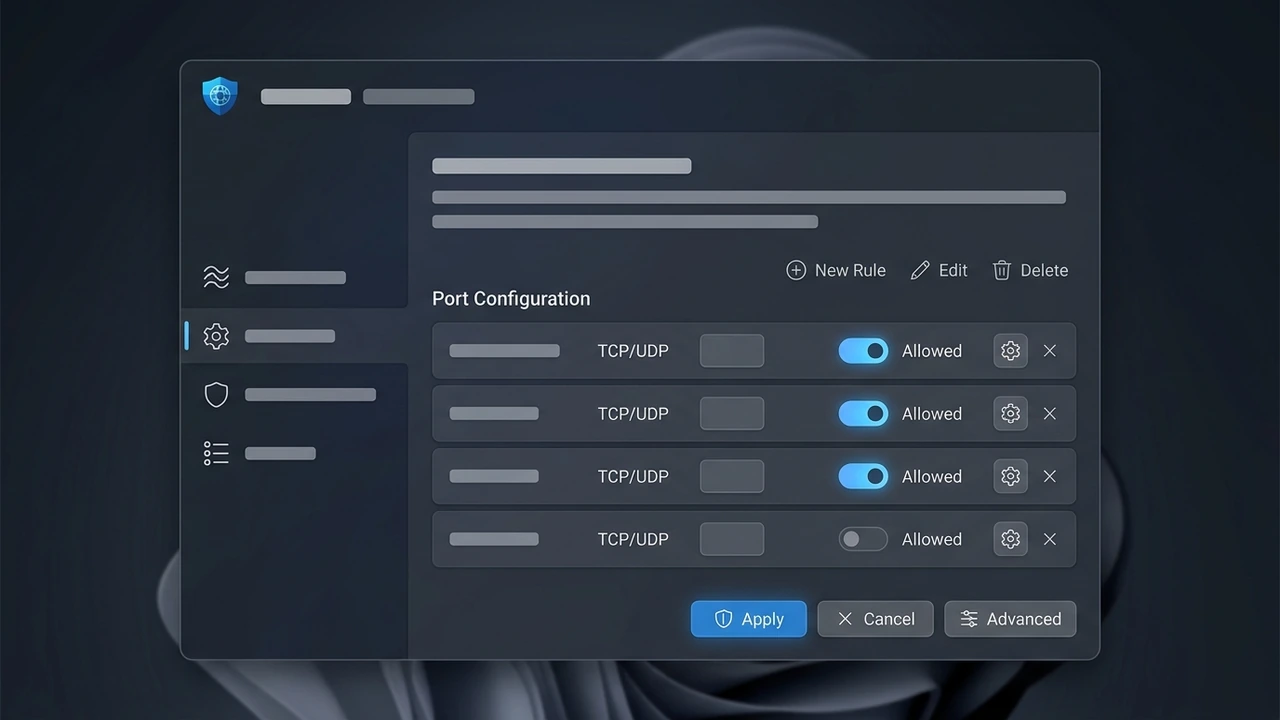Image resolution: width=1280 pixels, height=720 pixels.
Task: Switch off the third rule's Allowed toggle
Action: click(863, 476)
